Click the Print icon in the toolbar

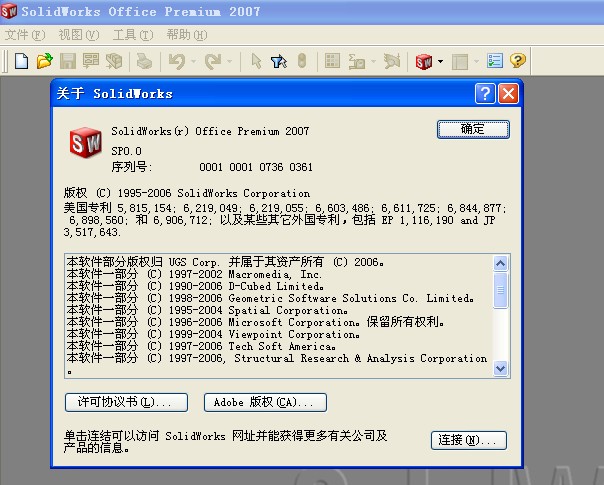coord(144,61)
